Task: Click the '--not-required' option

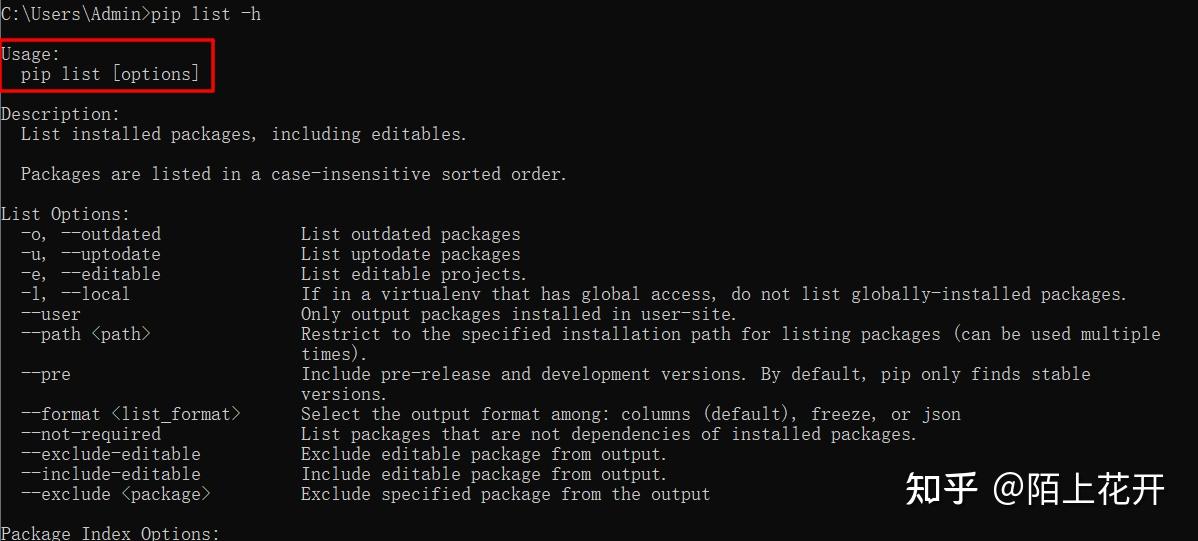Action: [91, 434]
